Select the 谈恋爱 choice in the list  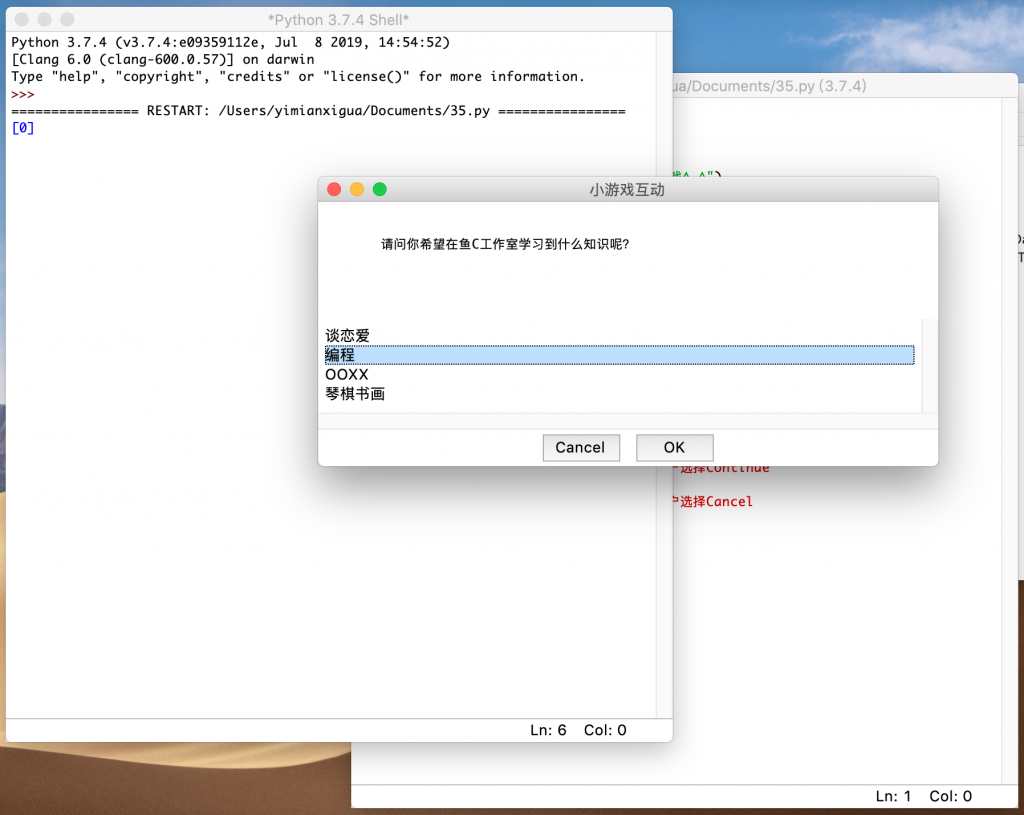click(348, 336)
